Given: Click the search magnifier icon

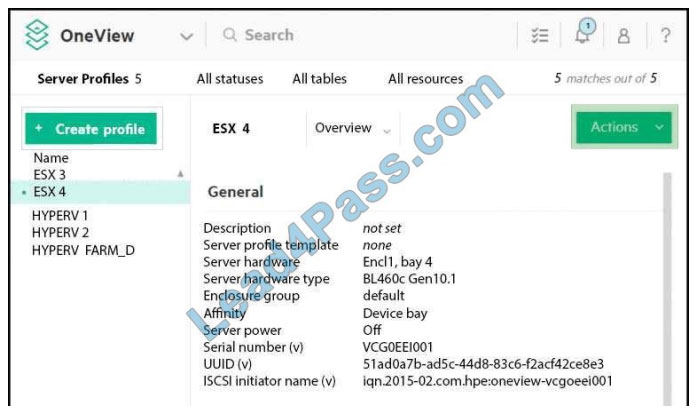Looking at the screenshot, I should click(x=229, y=34).
